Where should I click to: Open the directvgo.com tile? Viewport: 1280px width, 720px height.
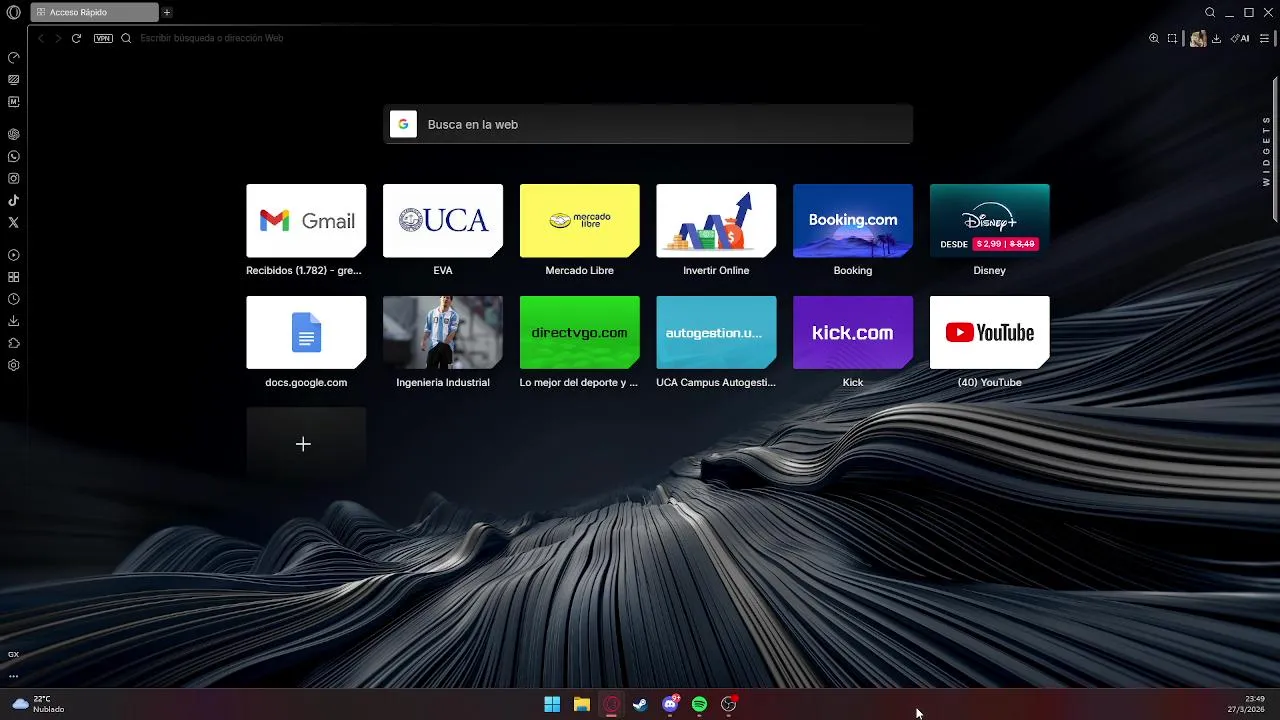click(x=579, y=332)
